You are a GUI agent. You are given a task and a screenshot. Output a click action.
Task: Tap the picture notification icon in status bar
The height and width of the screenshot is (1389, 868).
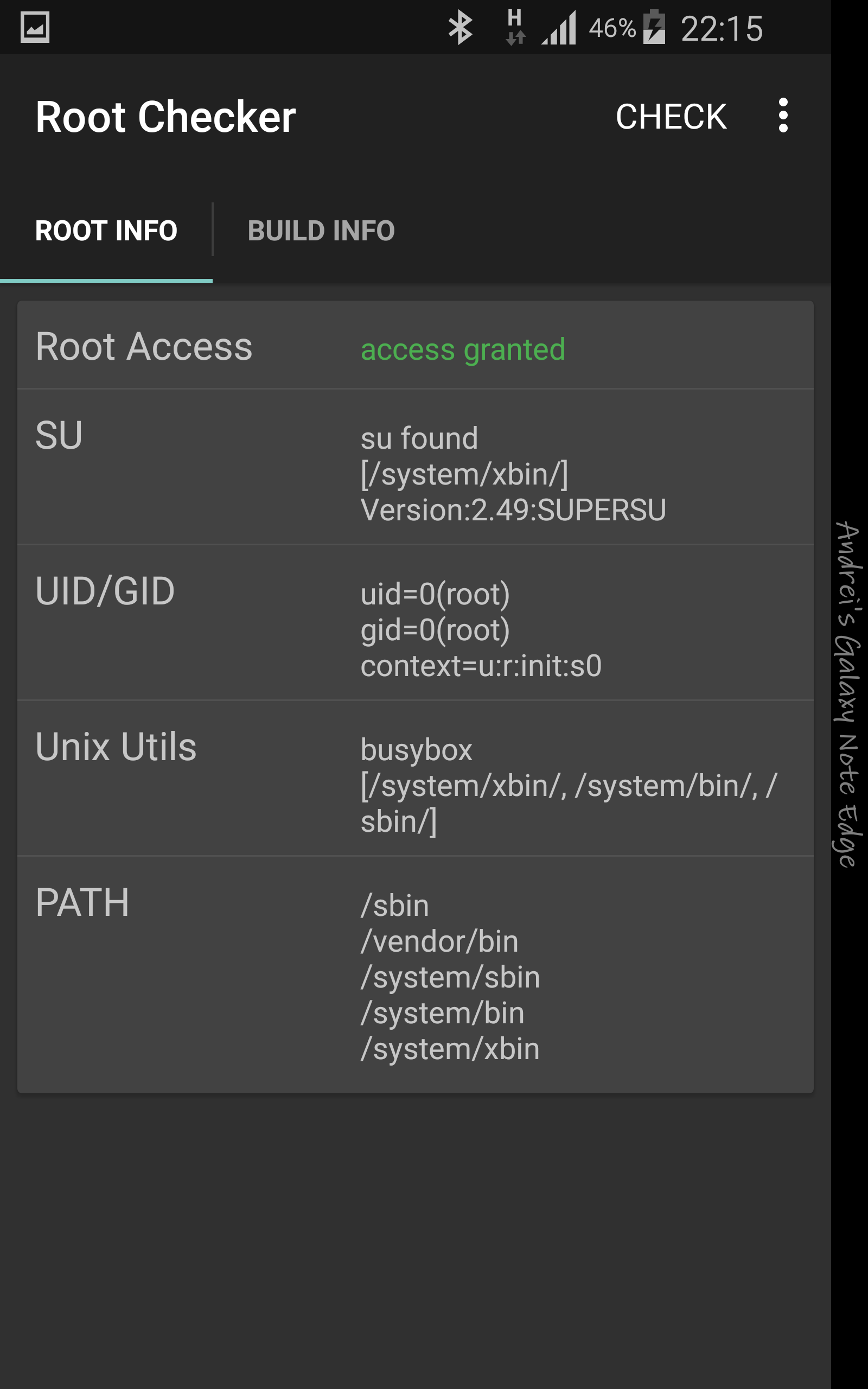pos(35,28)
